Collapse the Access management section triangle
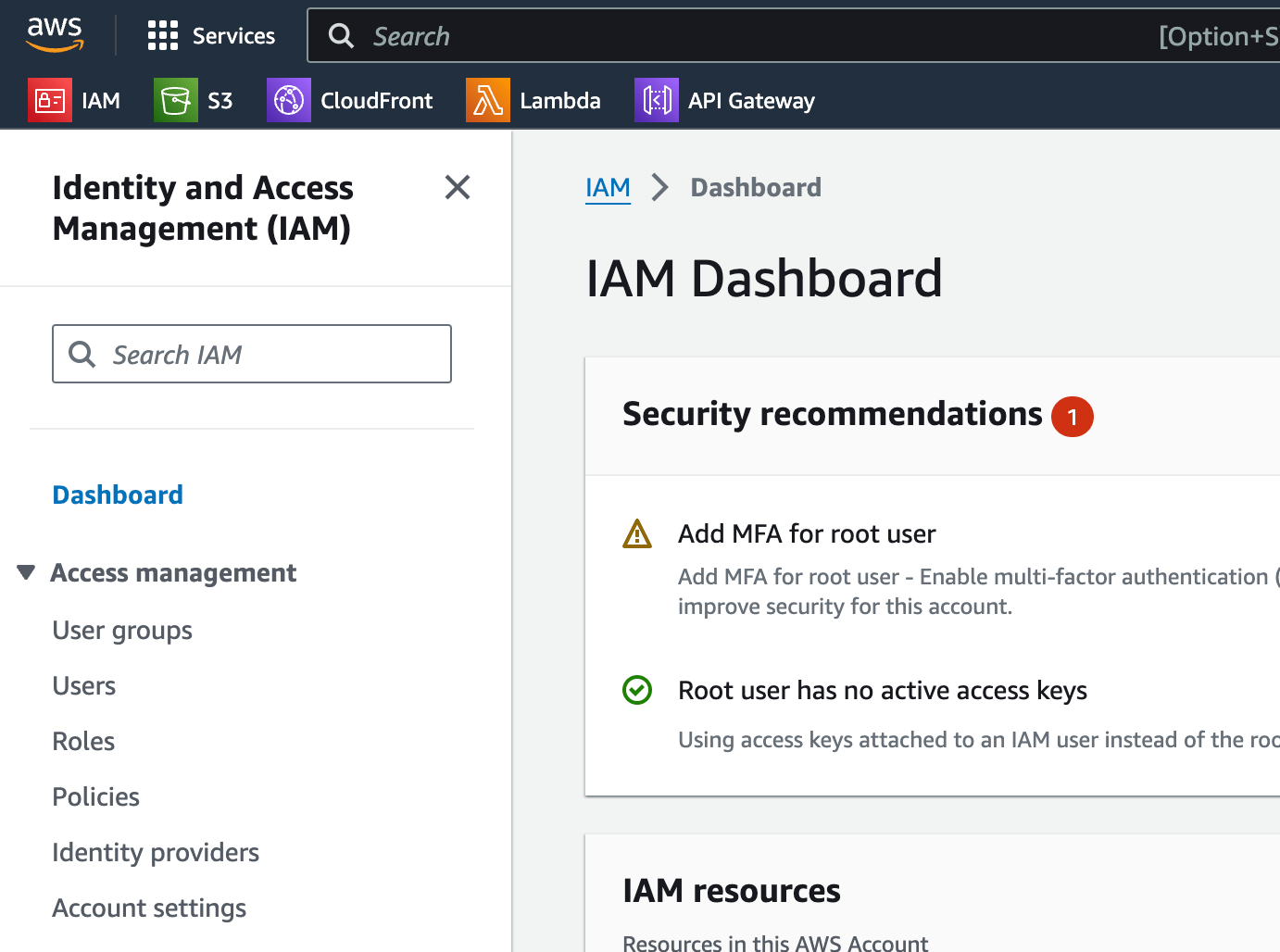The width and height of the screenshot is (1280, 952). tap(26, 572)
